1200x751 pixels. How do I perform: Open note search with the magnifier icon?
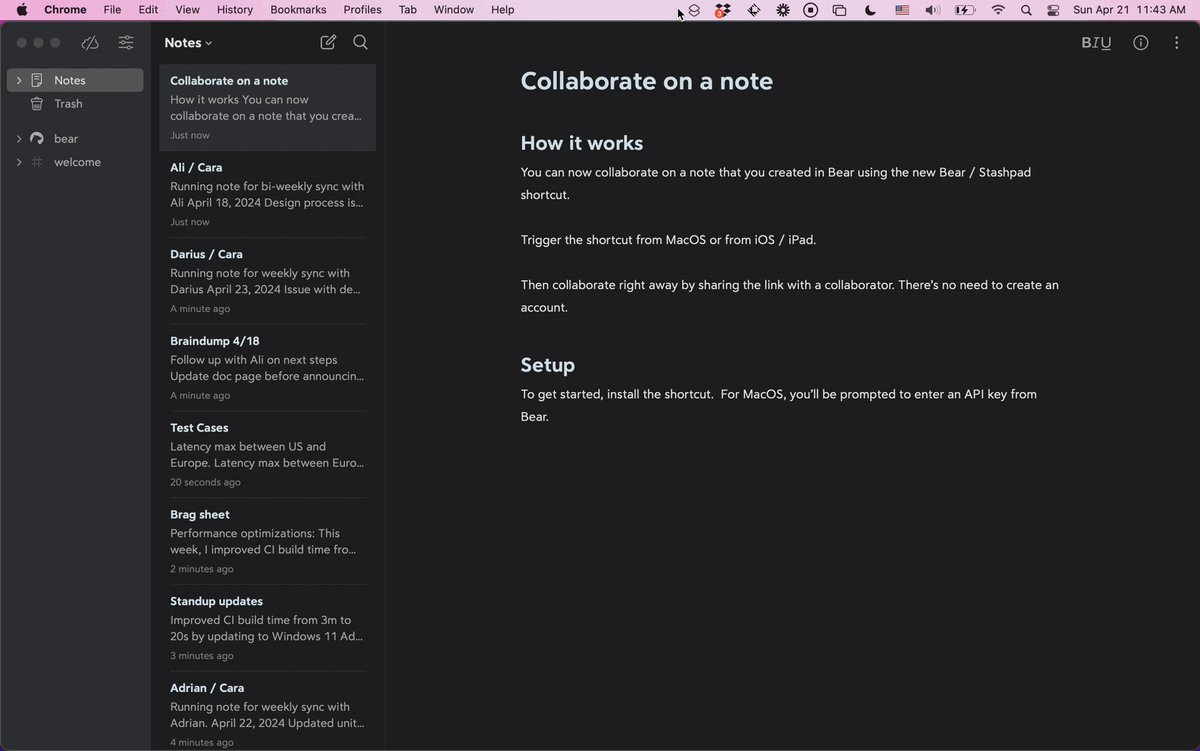[361, 42]
